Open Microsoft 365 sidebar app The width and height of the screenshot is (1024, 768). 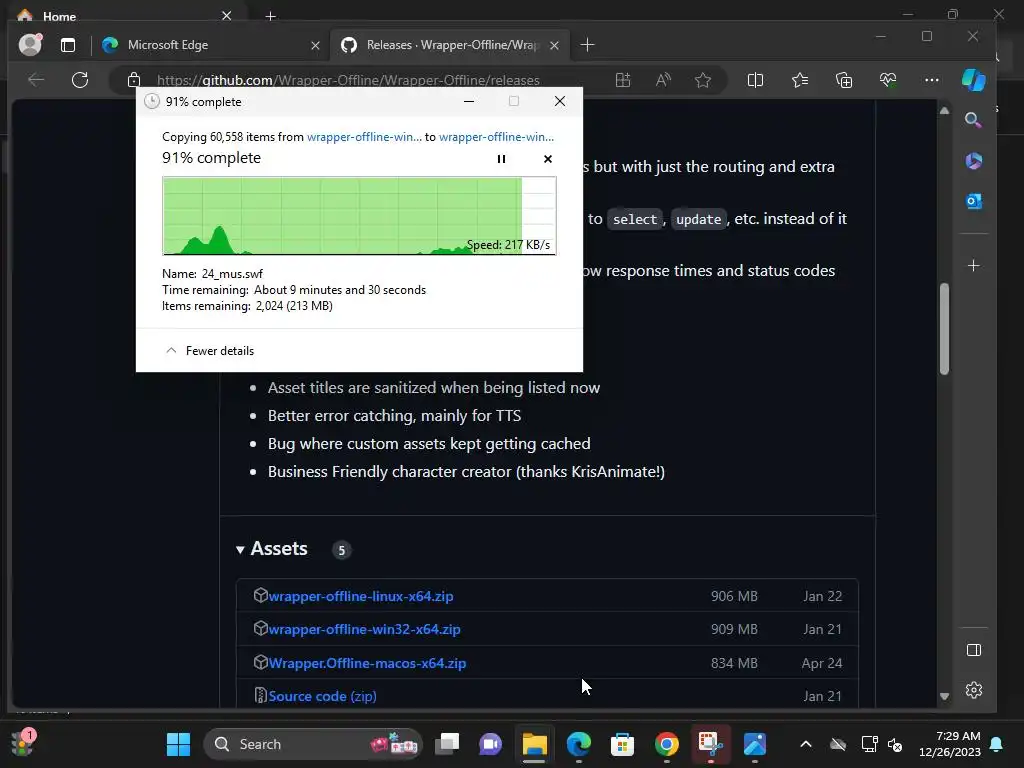[x=973, y=161]
